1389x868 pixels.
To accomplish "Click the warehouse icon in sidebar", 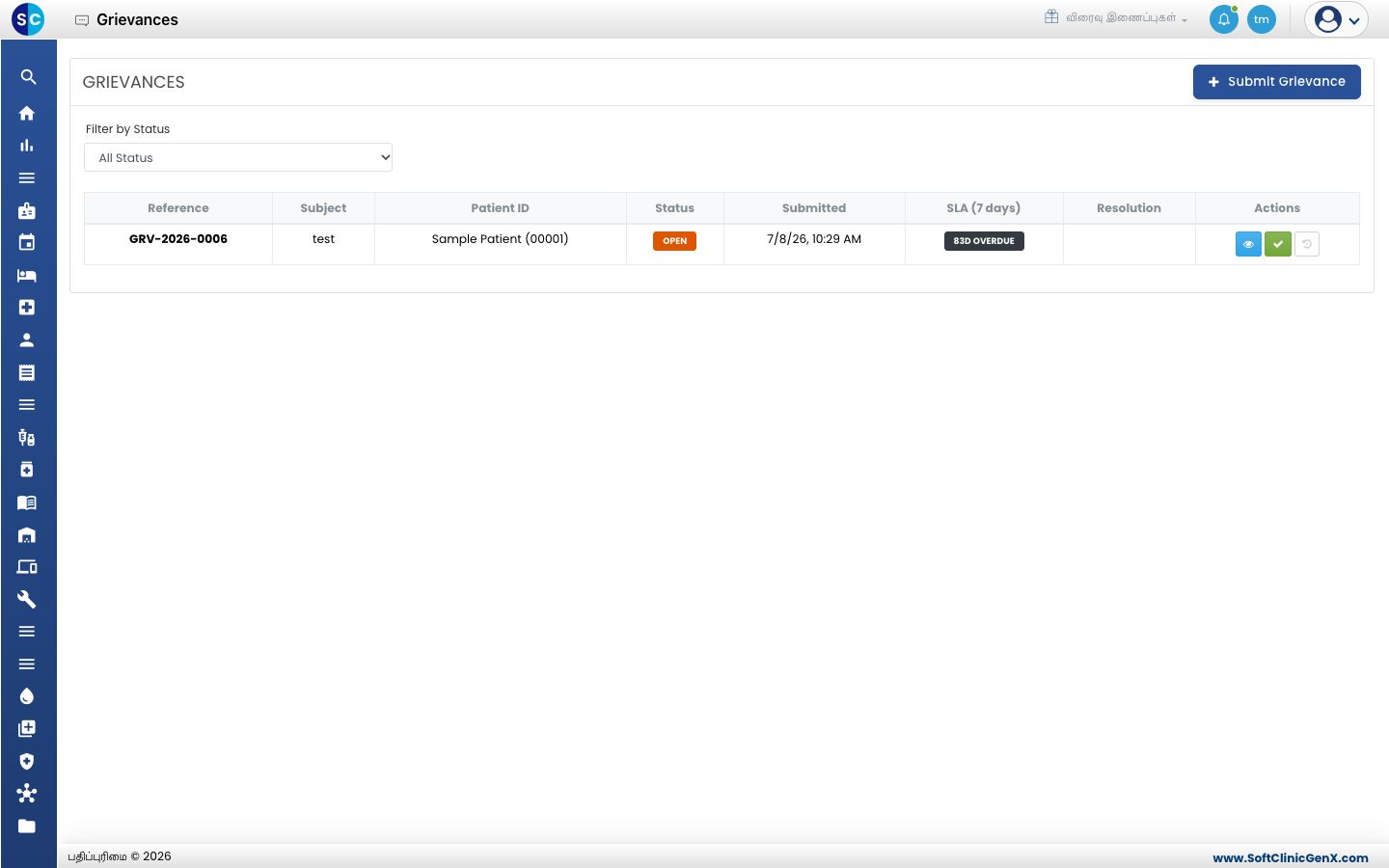I will point(27,535).
